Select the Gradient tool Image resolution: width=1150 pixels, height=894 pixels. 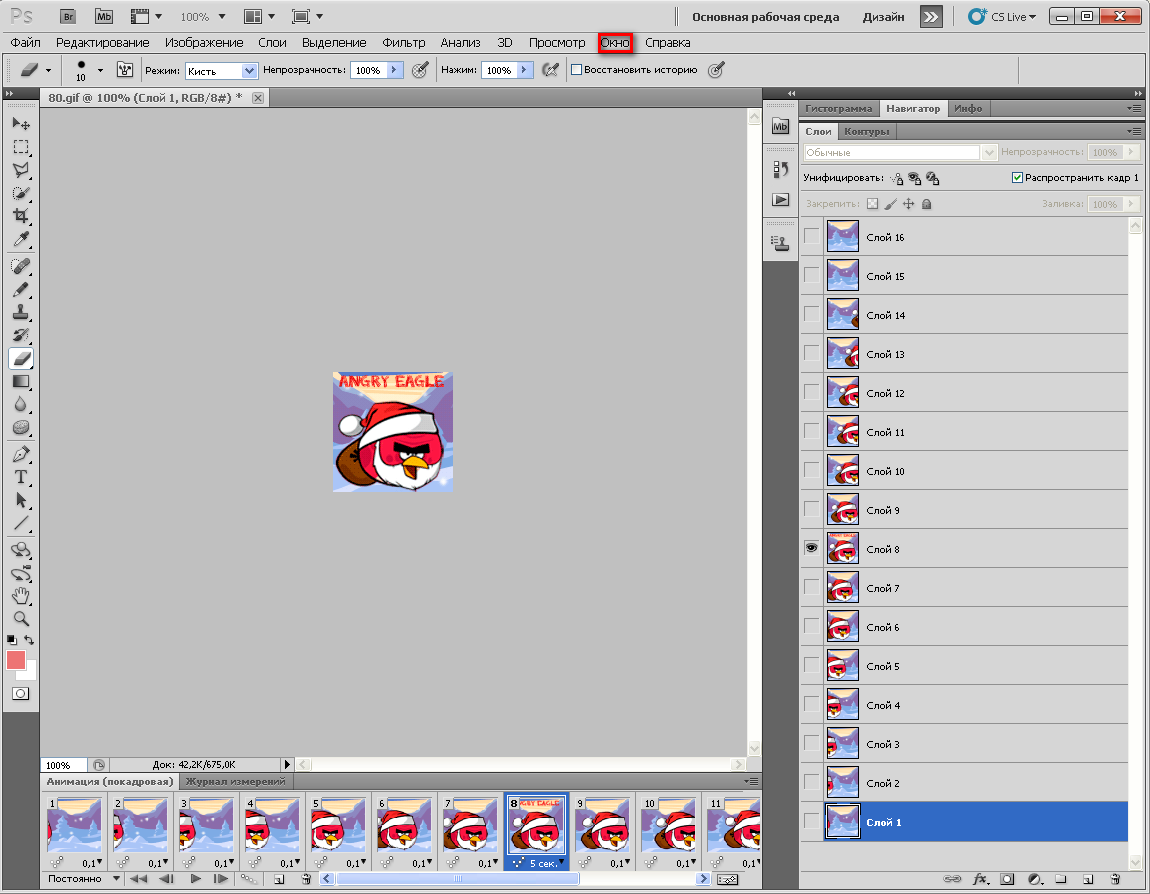(20, 381)
